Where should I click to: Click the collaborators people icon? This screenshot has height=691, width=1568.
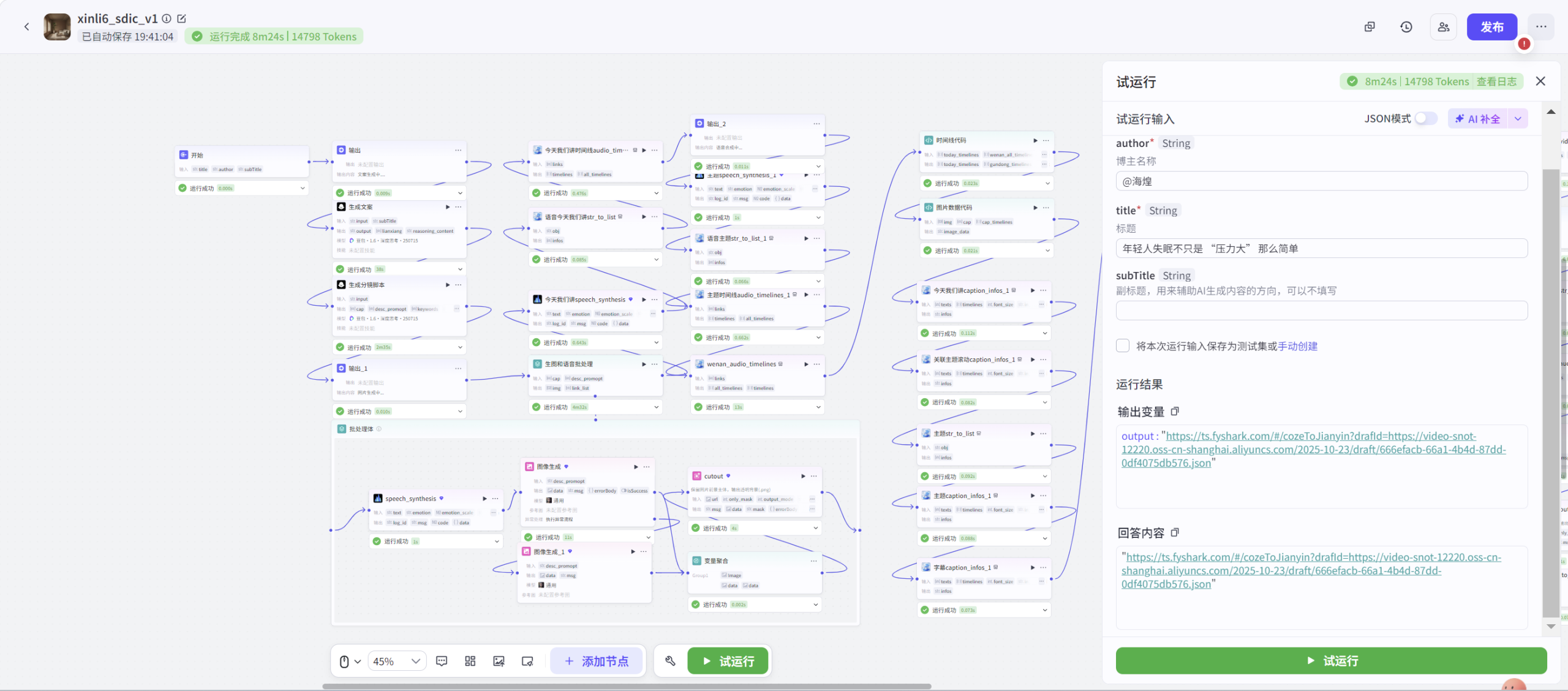[1444, 27]
